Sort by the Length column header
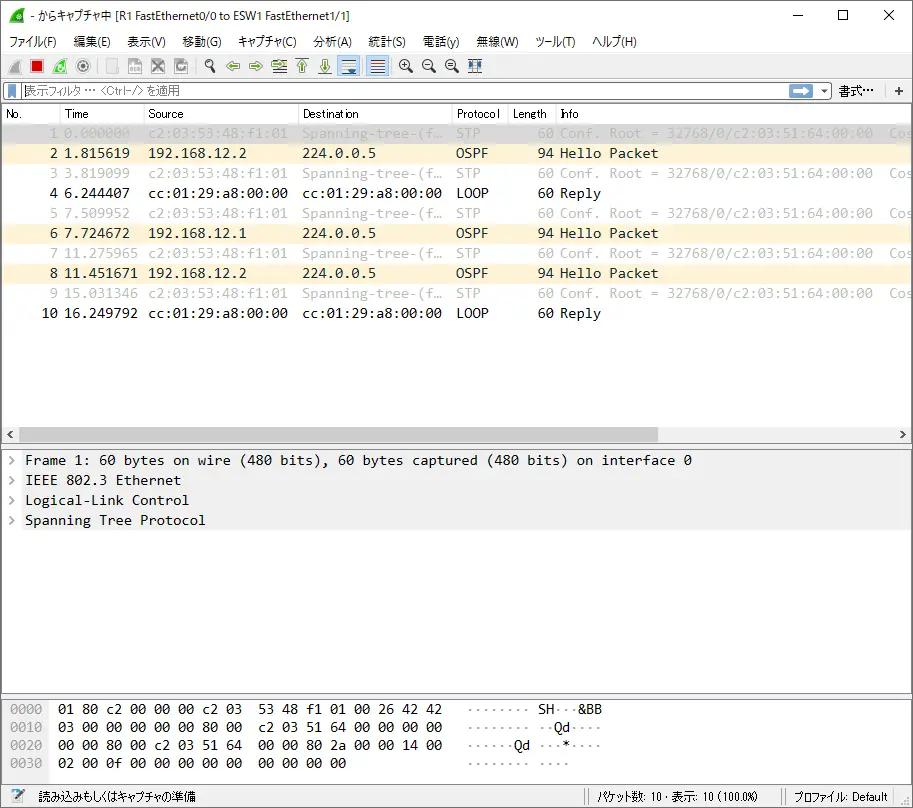 click(532, 114)
